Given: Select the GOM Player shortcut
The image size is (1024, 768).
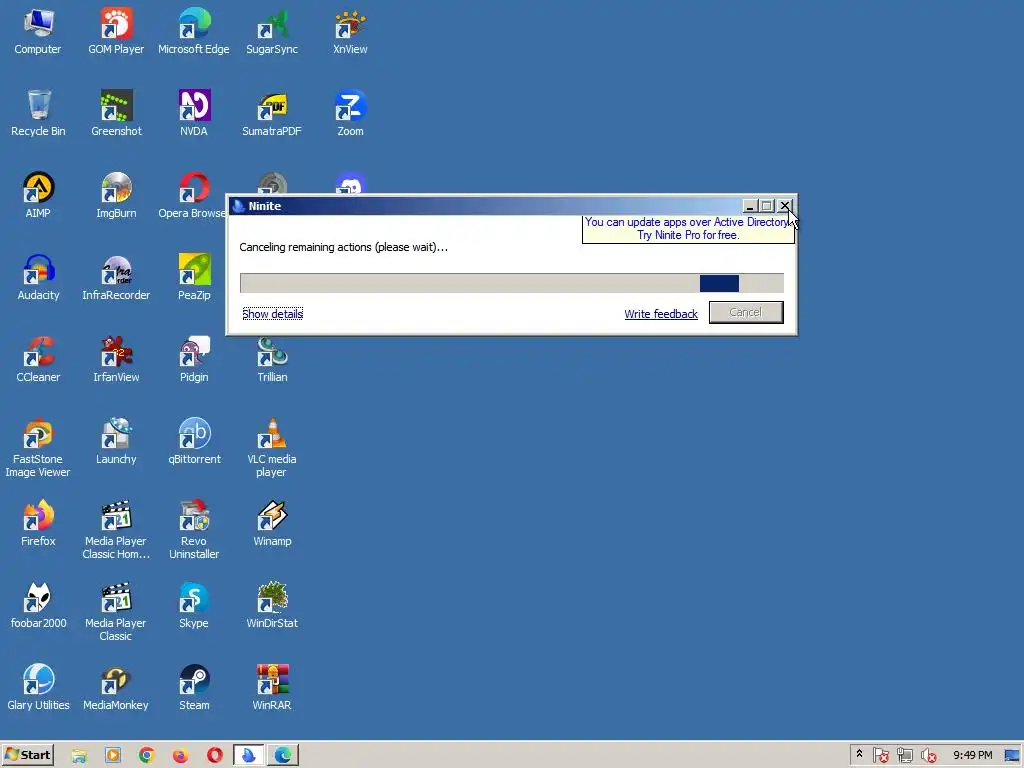Looking at the screenshot, I should click(116, 31).
